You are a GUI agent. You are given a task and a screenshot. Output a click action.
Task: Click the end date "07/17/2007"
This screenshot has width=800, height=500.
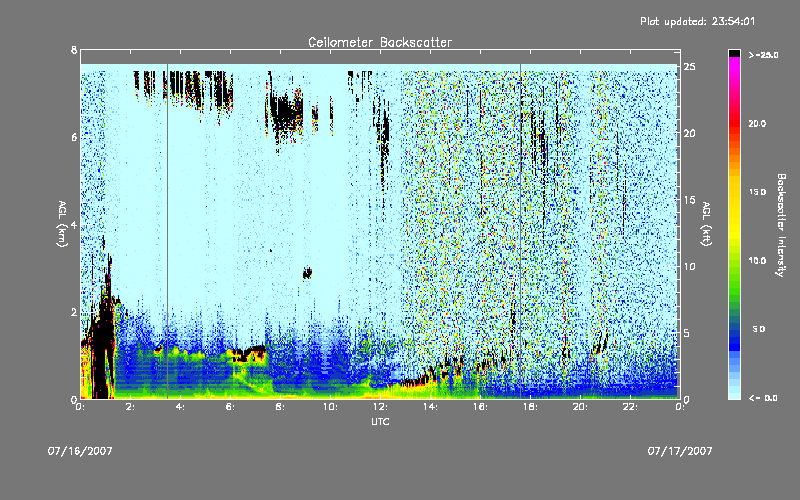point(680,451)
